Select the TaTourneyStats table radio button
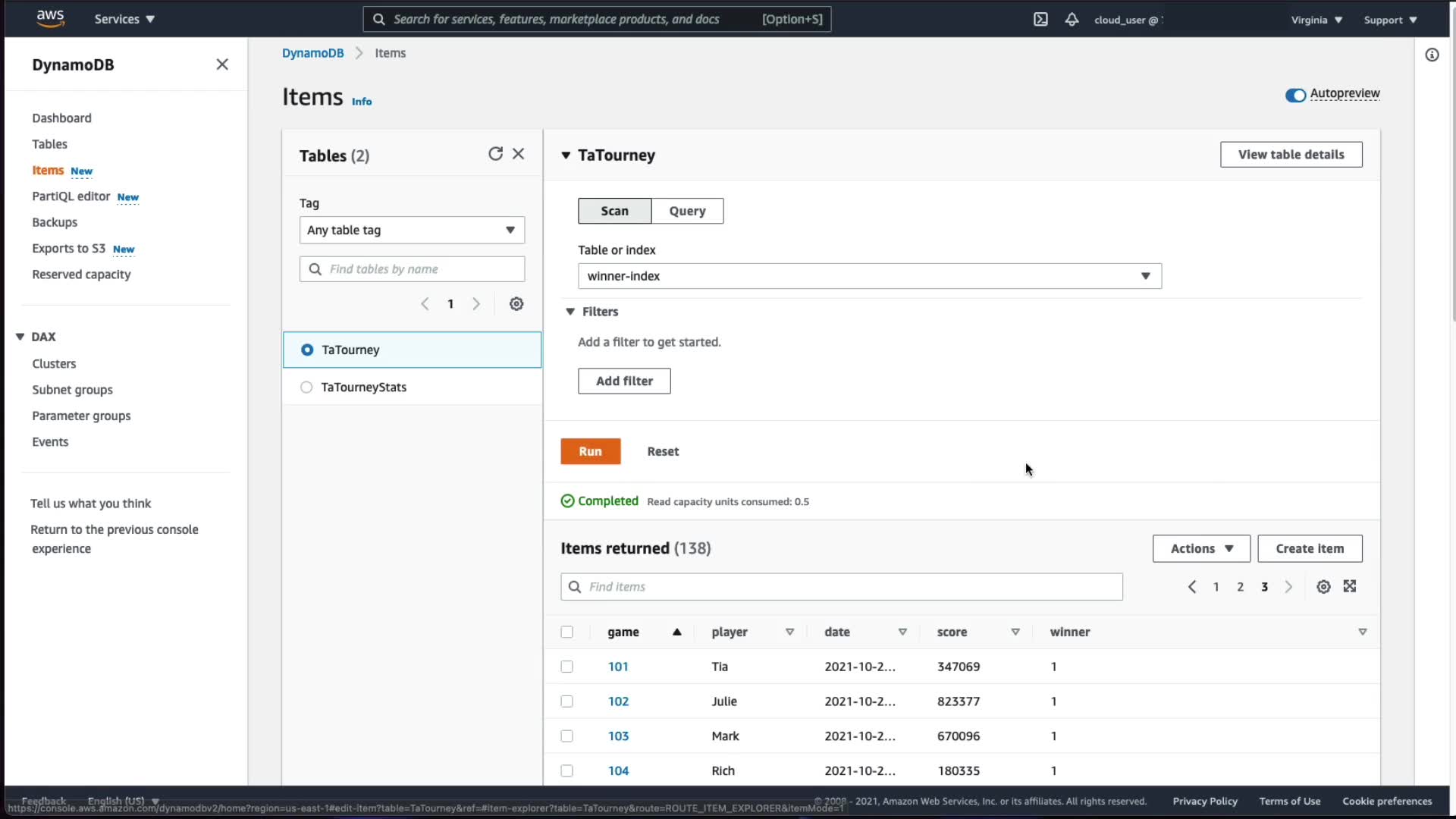 point(306,388)
